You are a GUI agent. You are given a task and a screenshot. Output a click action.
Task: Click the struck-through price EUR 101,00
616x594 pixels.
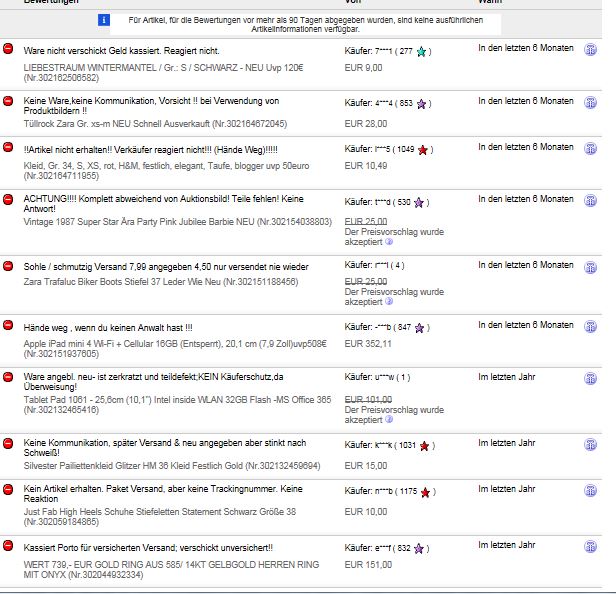tap(368, 399)
